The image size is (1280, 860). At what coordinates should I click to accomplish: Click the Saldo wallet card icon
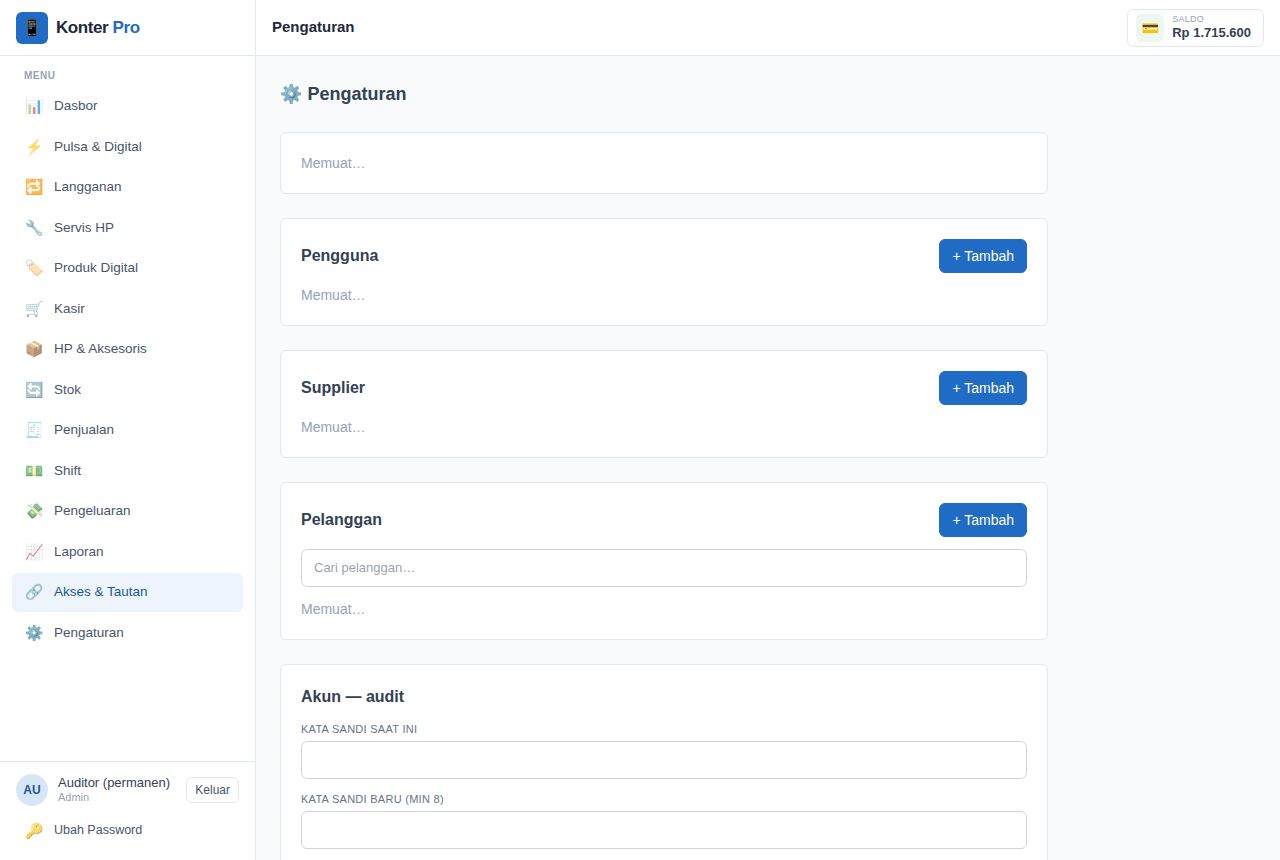pyautogui.click(x=1150, y=28)
